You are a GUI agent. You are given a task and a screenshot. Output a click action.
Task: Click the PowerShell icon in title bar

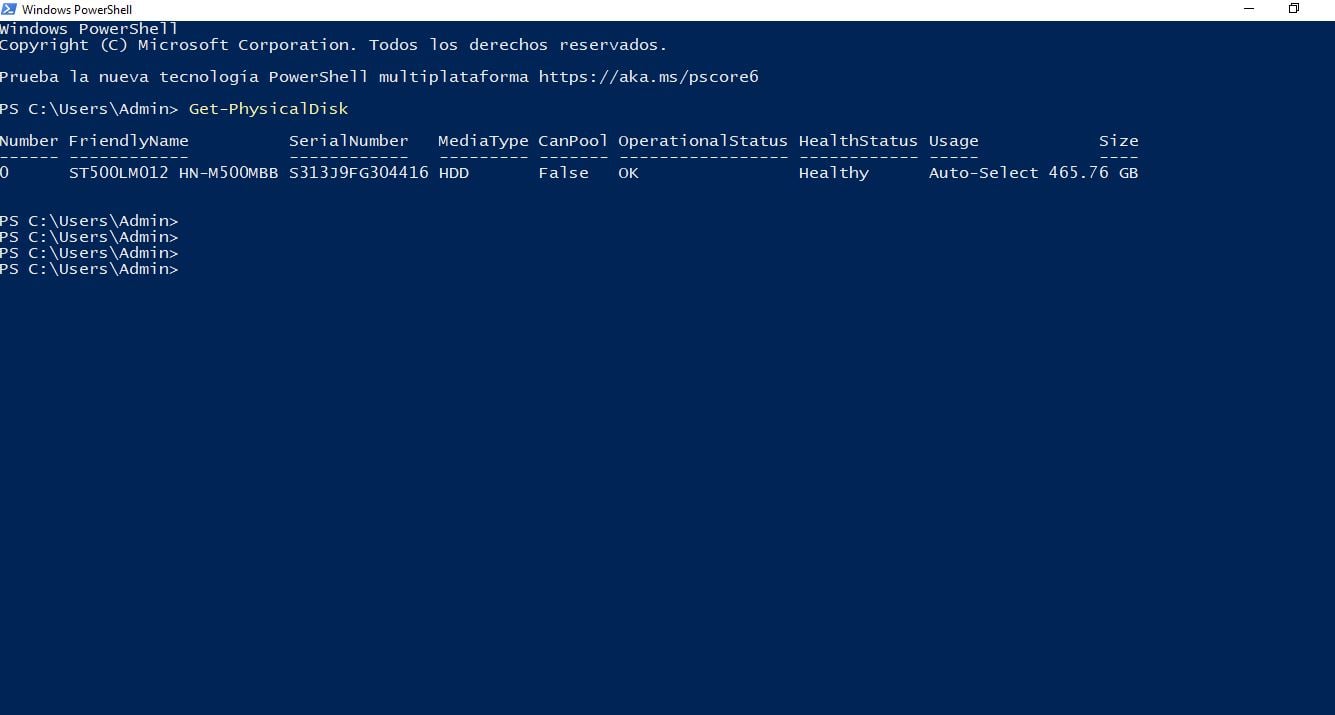tap(10, 9)
